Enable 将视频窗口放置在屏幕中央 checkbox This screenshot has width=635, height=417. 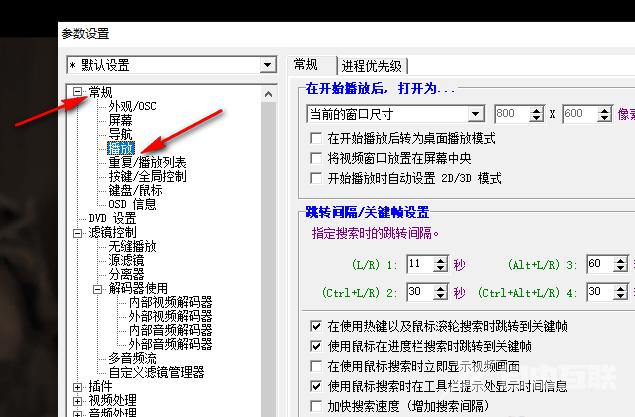click(x=315, y=158)
